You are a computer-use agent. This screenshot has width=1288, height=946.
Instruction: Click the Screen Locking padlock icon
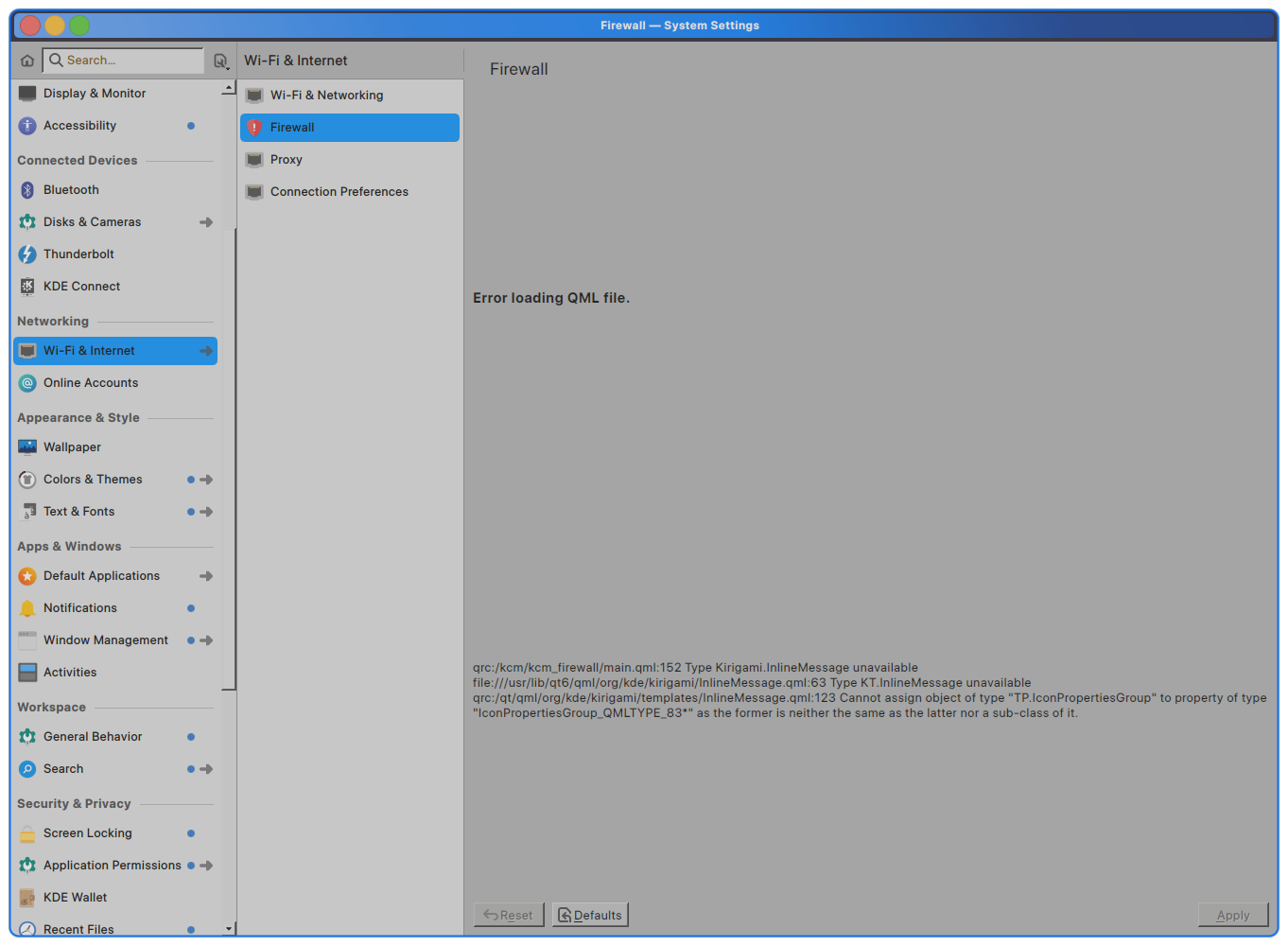click(27, 833)
